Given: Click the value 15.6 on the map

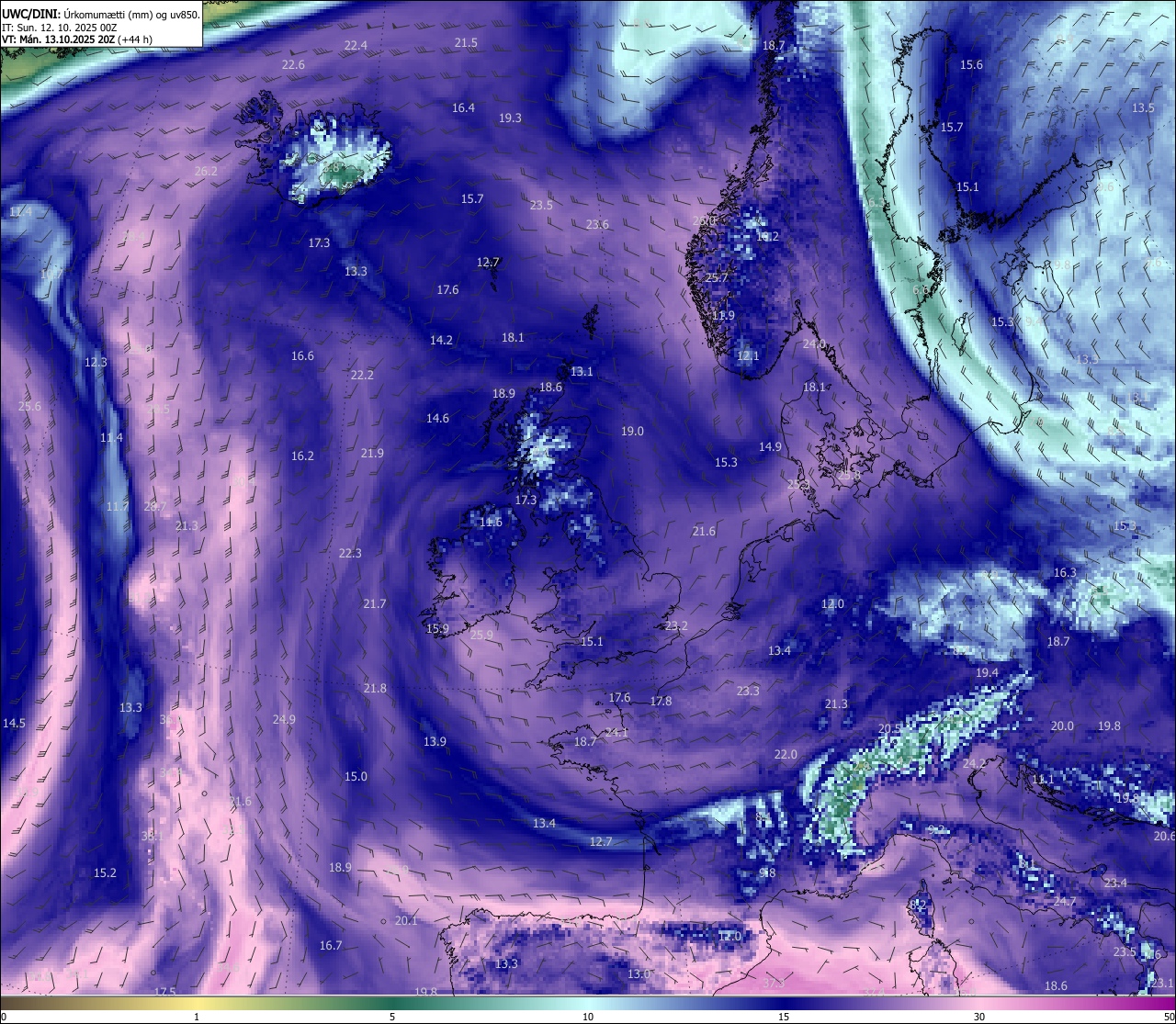Looking at the screenshot, I should (x=971, y=64).
